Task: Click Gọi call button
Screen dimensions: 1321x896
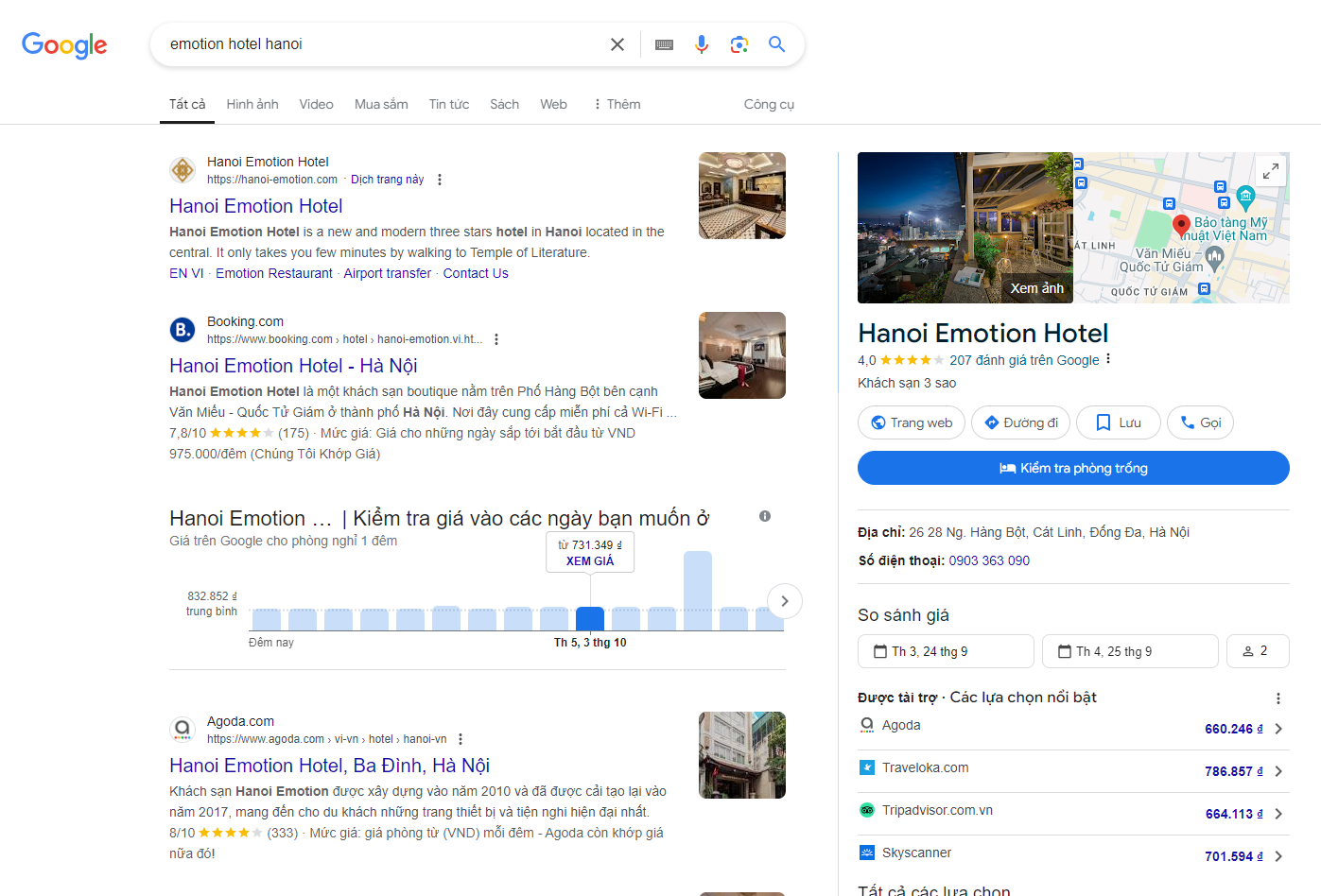Action: pos(1200,422)
